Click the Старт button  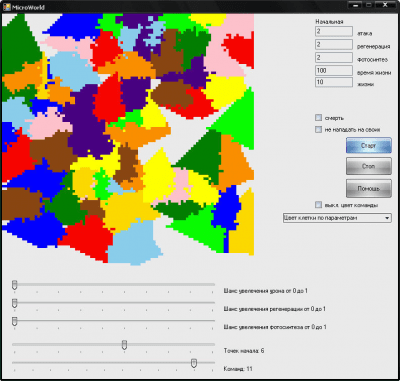369,146
